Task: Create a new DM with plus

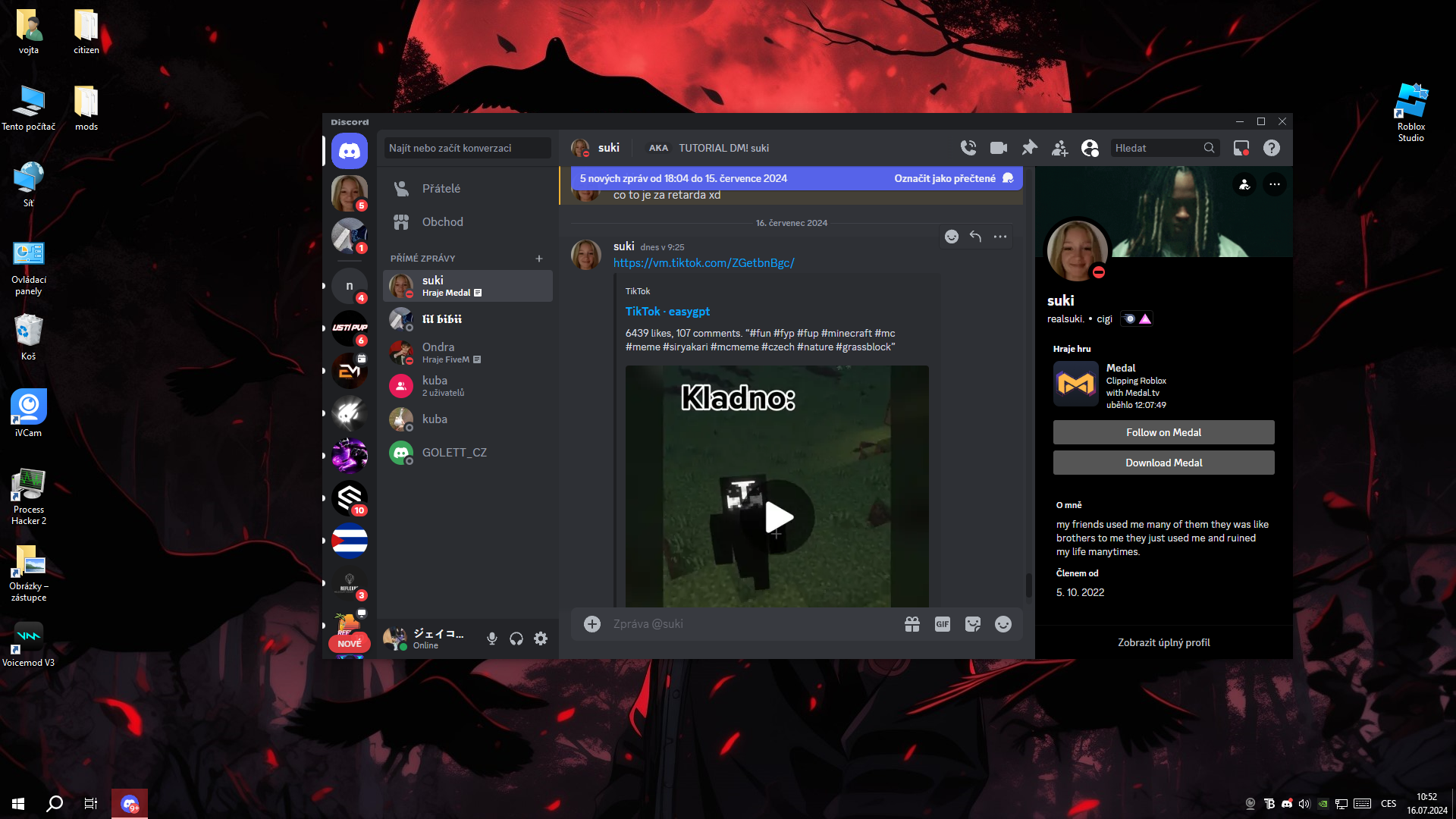Action: coord(539,259)
